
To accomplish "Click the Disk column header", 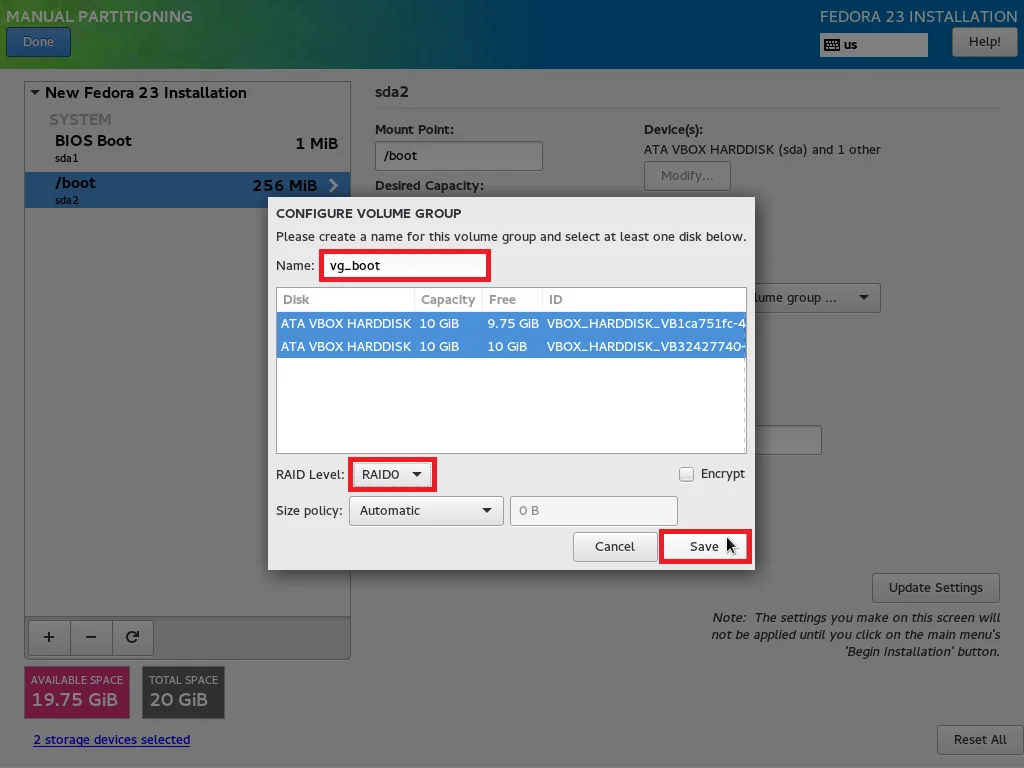I will [x=345, y=300].
